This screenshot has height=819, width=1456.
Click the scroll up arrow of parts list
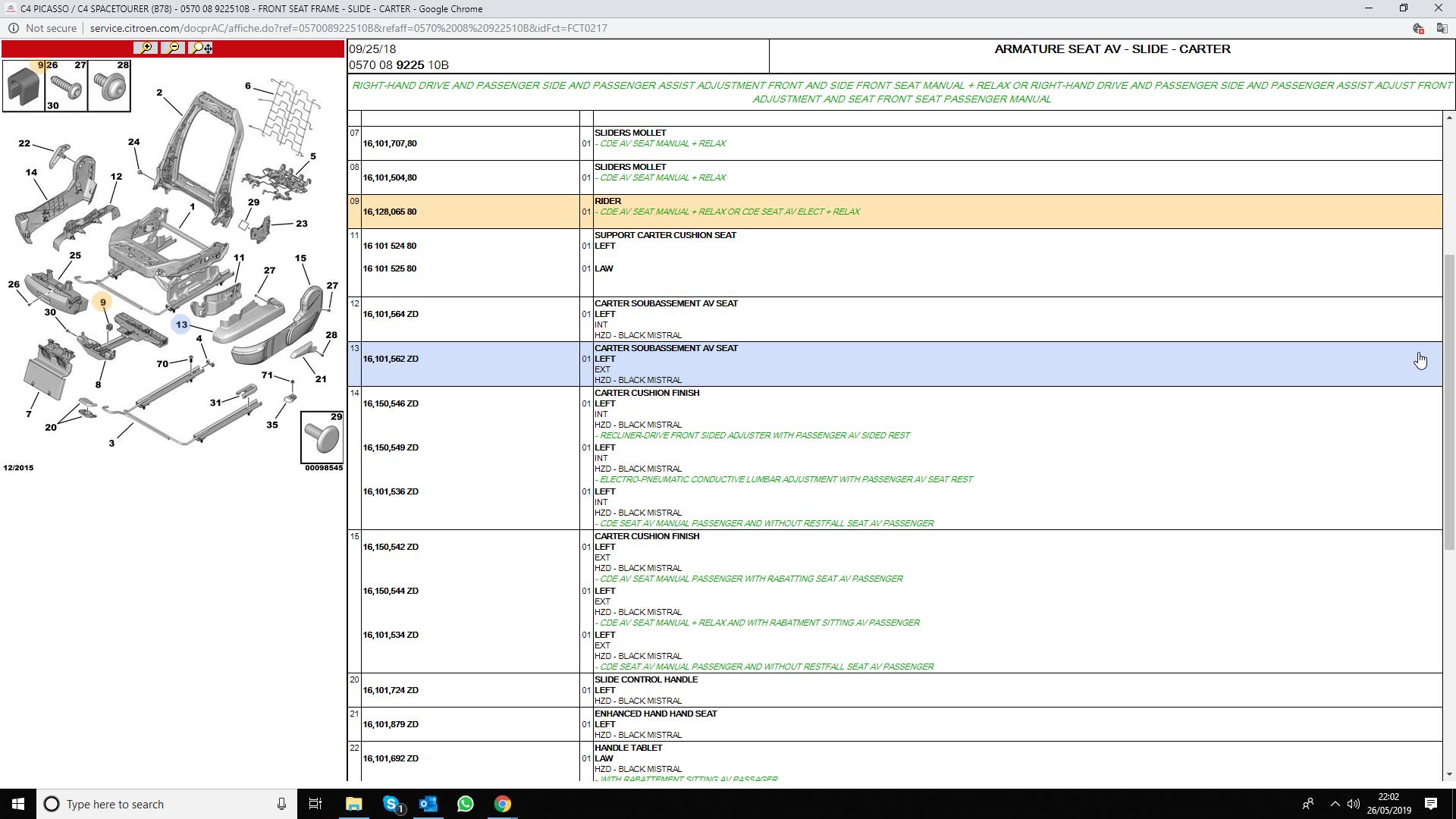(1450, 118)
